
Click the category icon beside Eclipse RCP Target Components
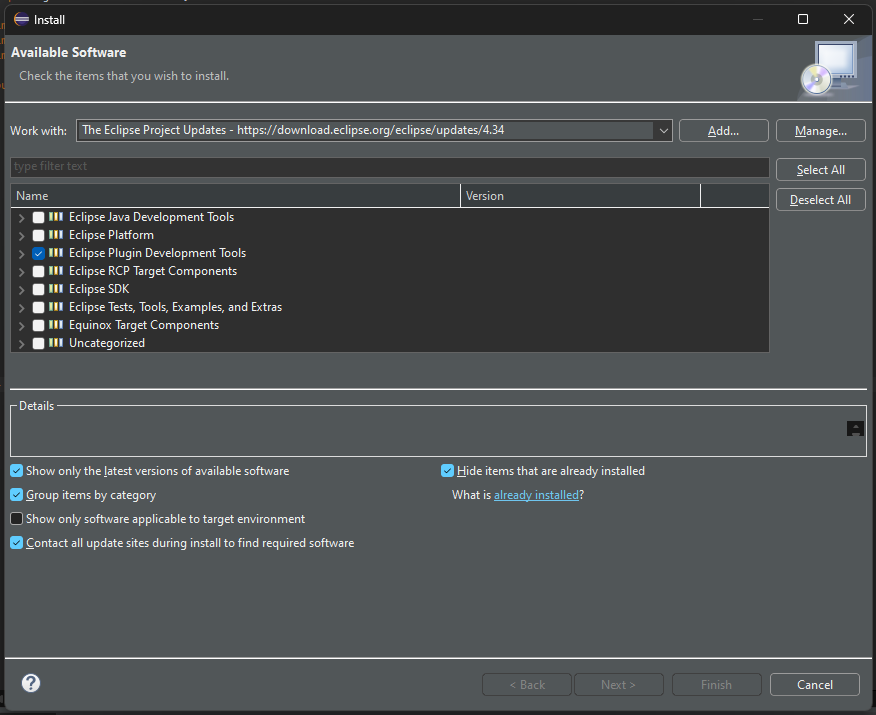pyautogui.click(x=56, y=271)
